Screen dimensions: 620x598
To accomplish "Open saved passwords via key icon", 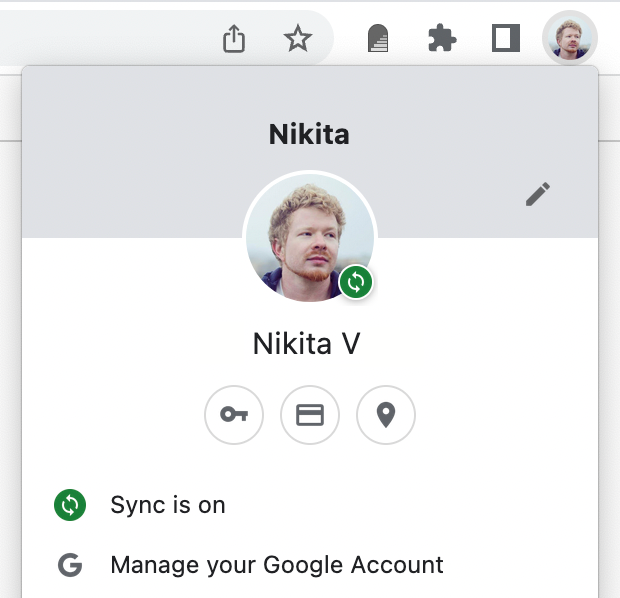I will tap(234, 415).
